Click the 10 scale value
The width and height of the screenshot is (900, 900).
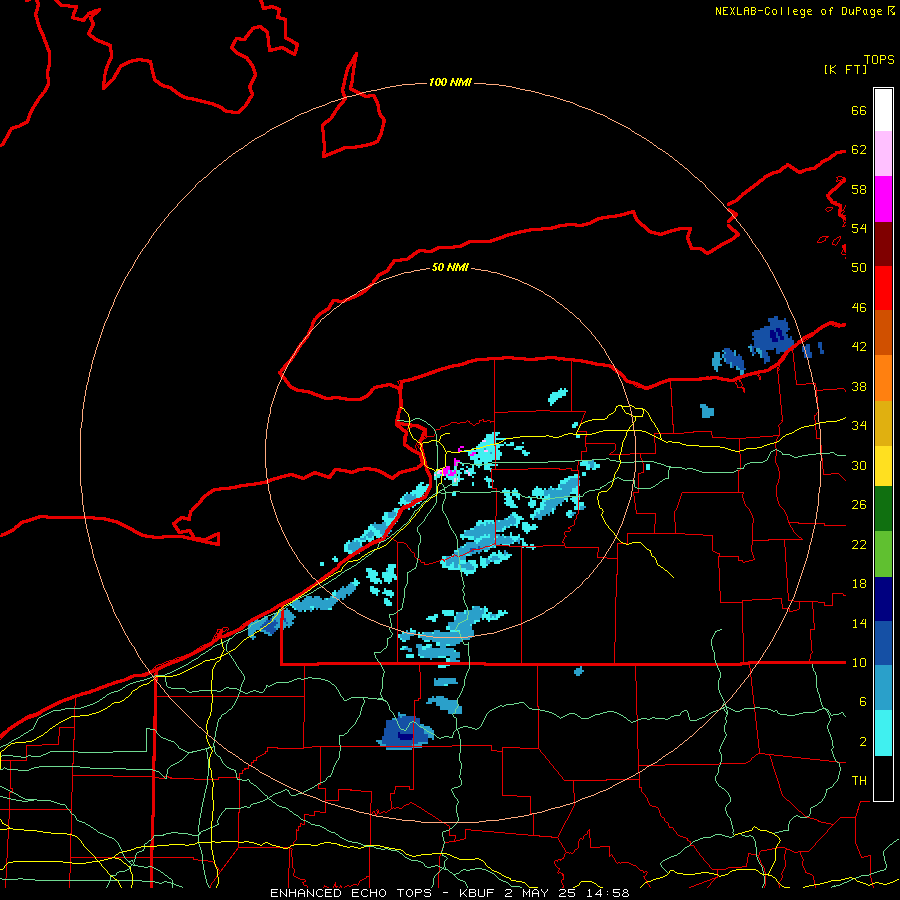(859, 663)
